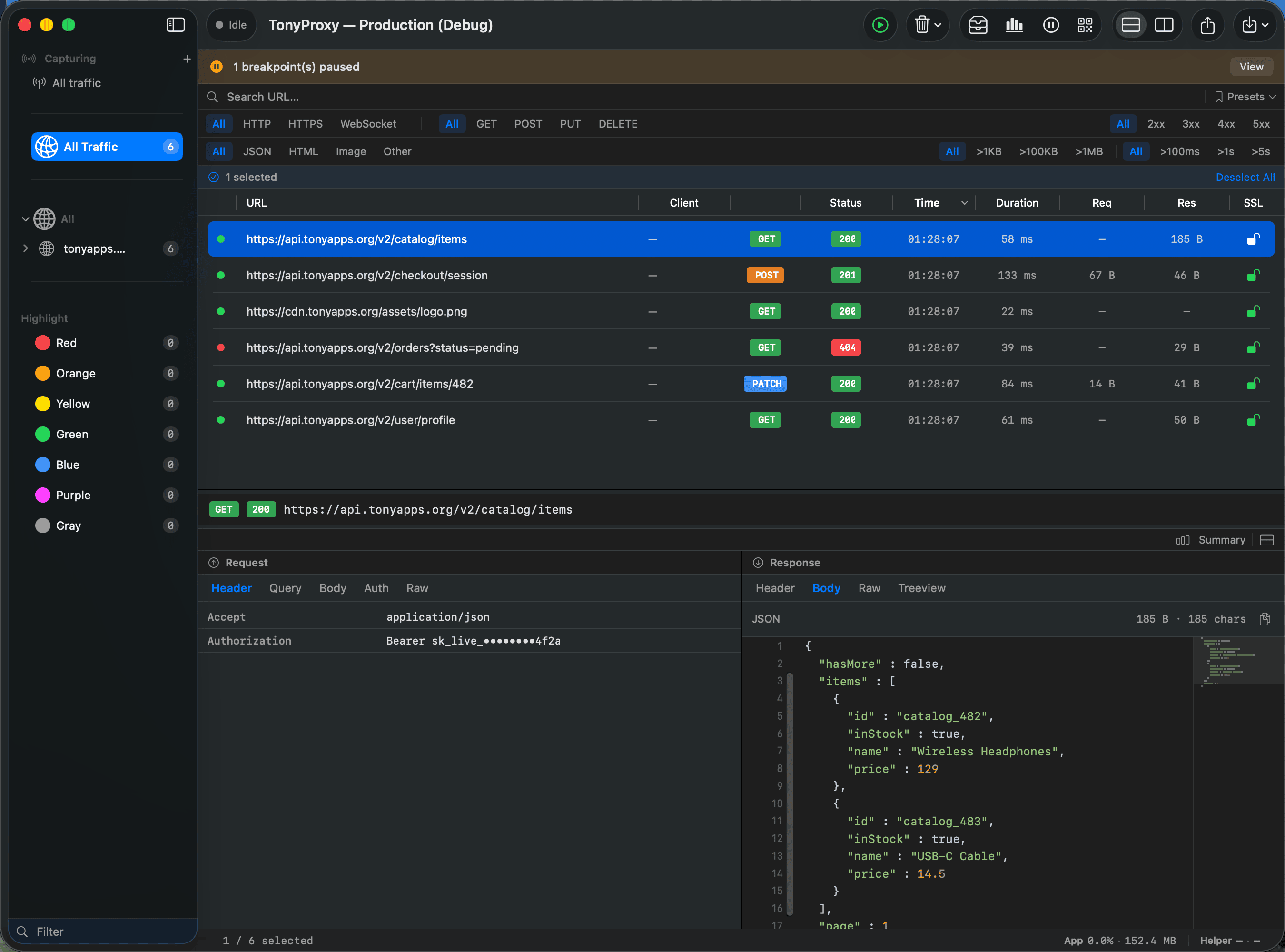Open the request Auth tab

376,588
